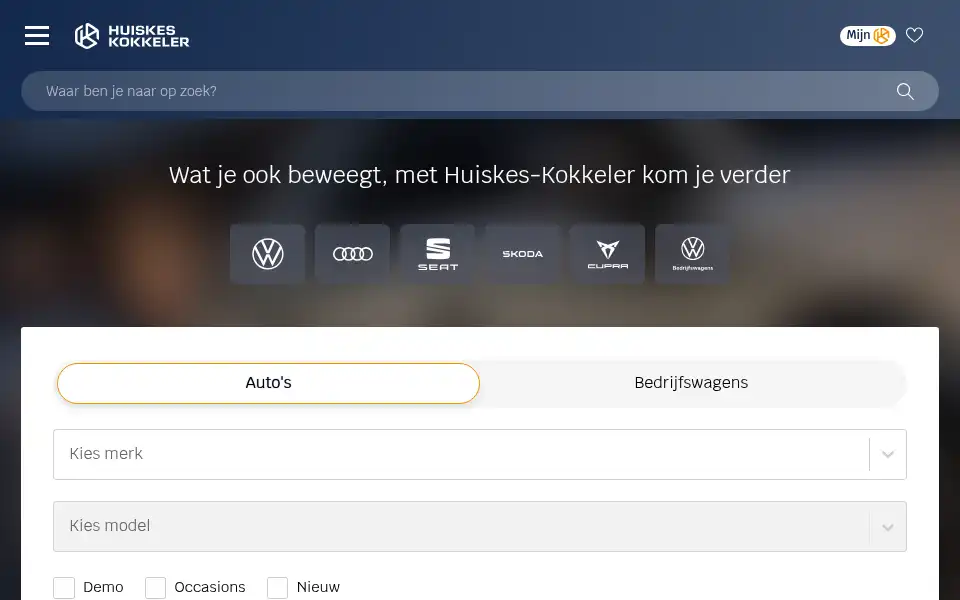Tick the Nieuw checkbox
Viewport: 960px width, 600px height.
[x=277, y=588]
